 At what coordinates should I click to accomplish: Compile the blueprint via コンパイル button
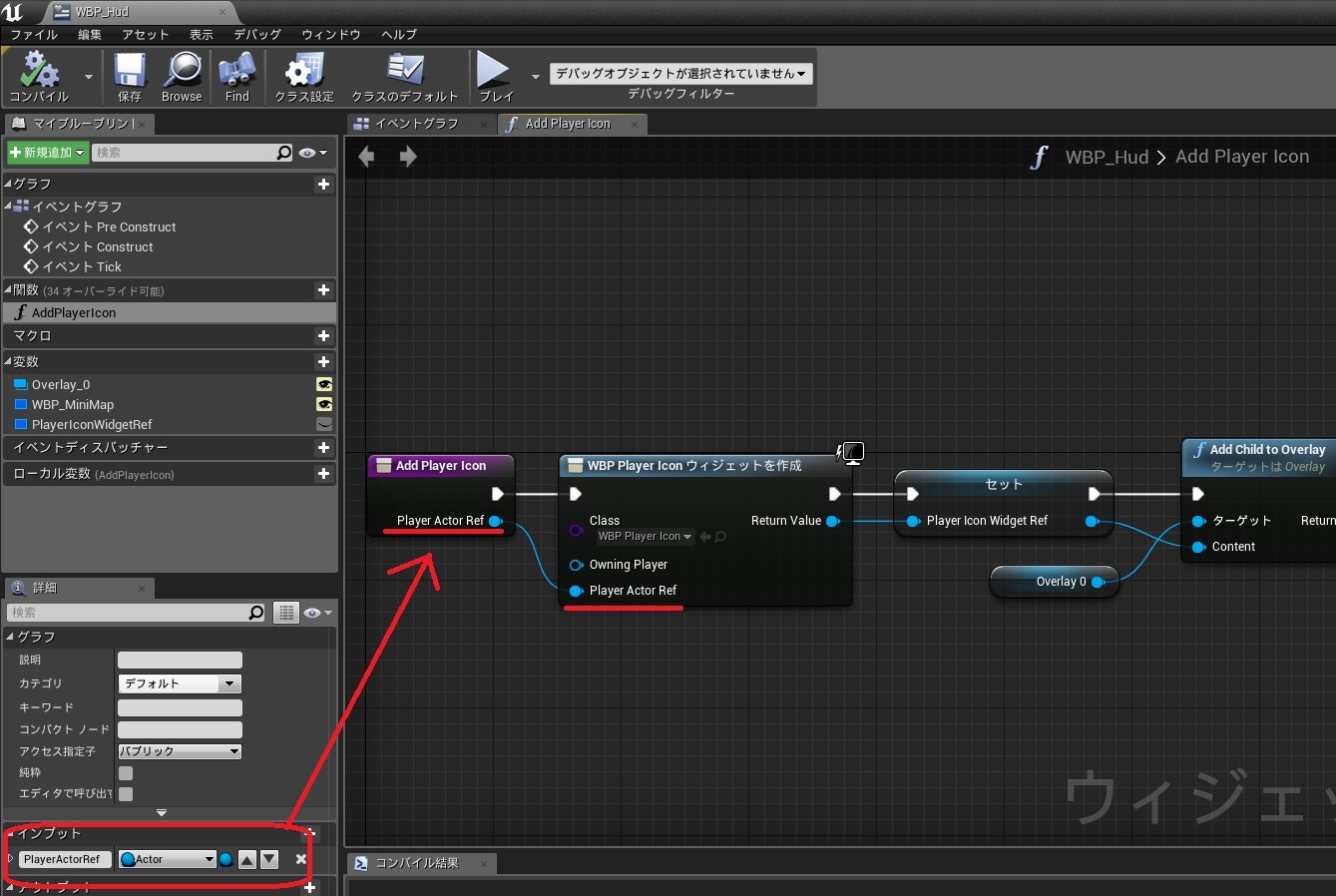(x=39, y=78)
